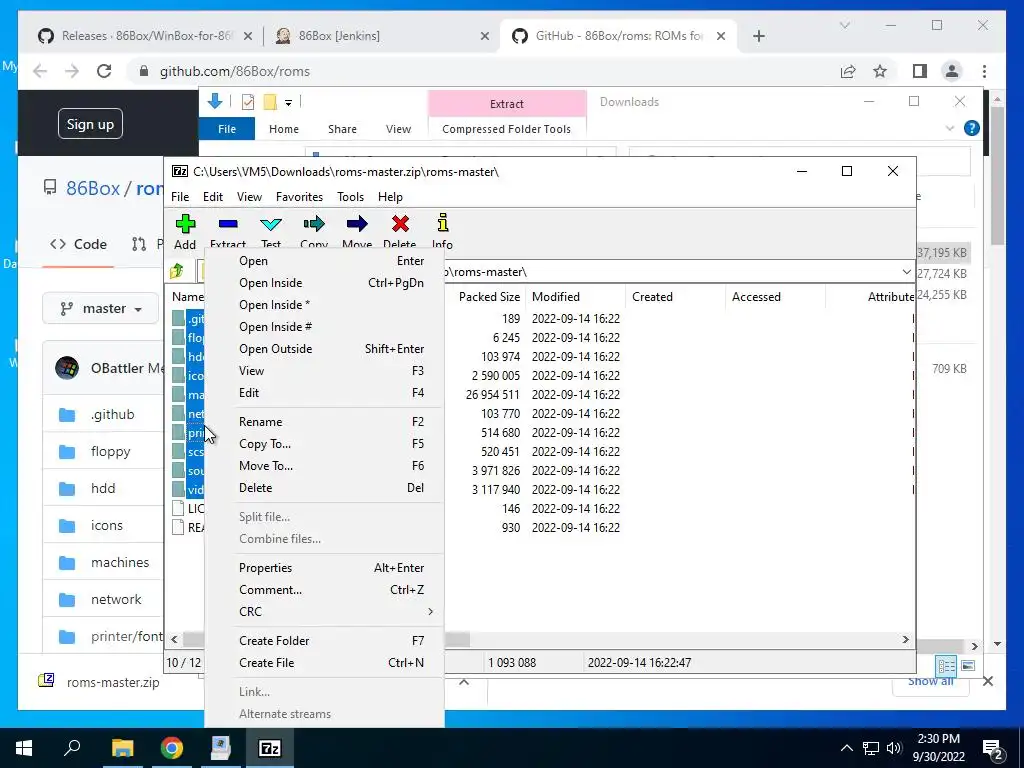
Task: Open roms-master.zip download options chevron
Action: point(464,682)
